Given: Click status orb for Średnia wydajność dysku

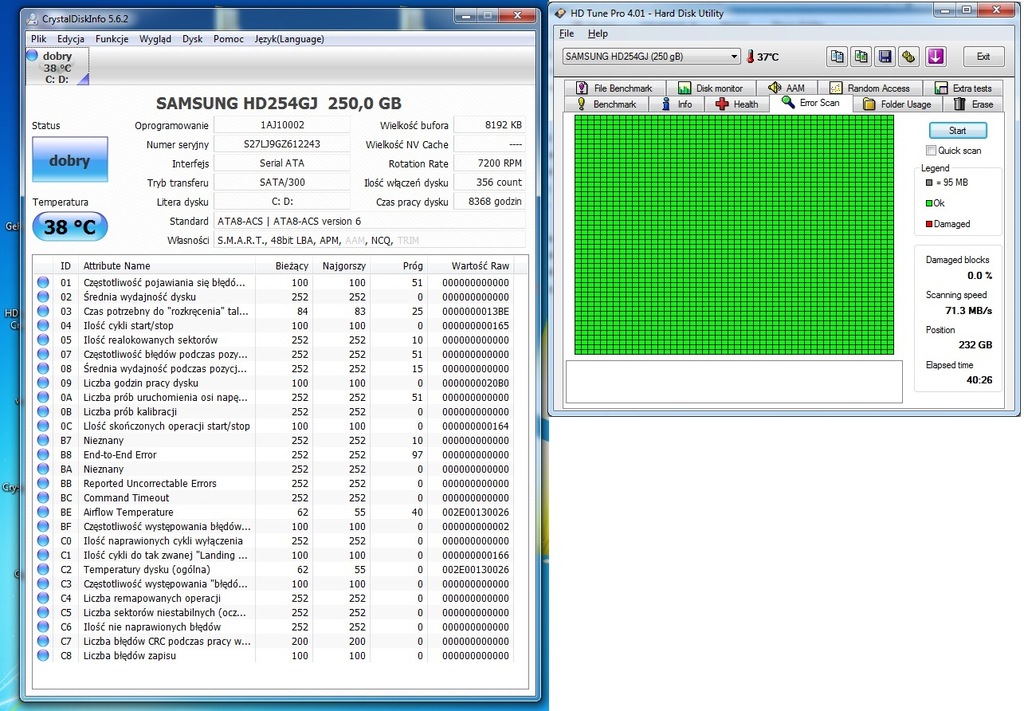Looking at the screenshot, I should pyautogui.click(x=43, y=297).
